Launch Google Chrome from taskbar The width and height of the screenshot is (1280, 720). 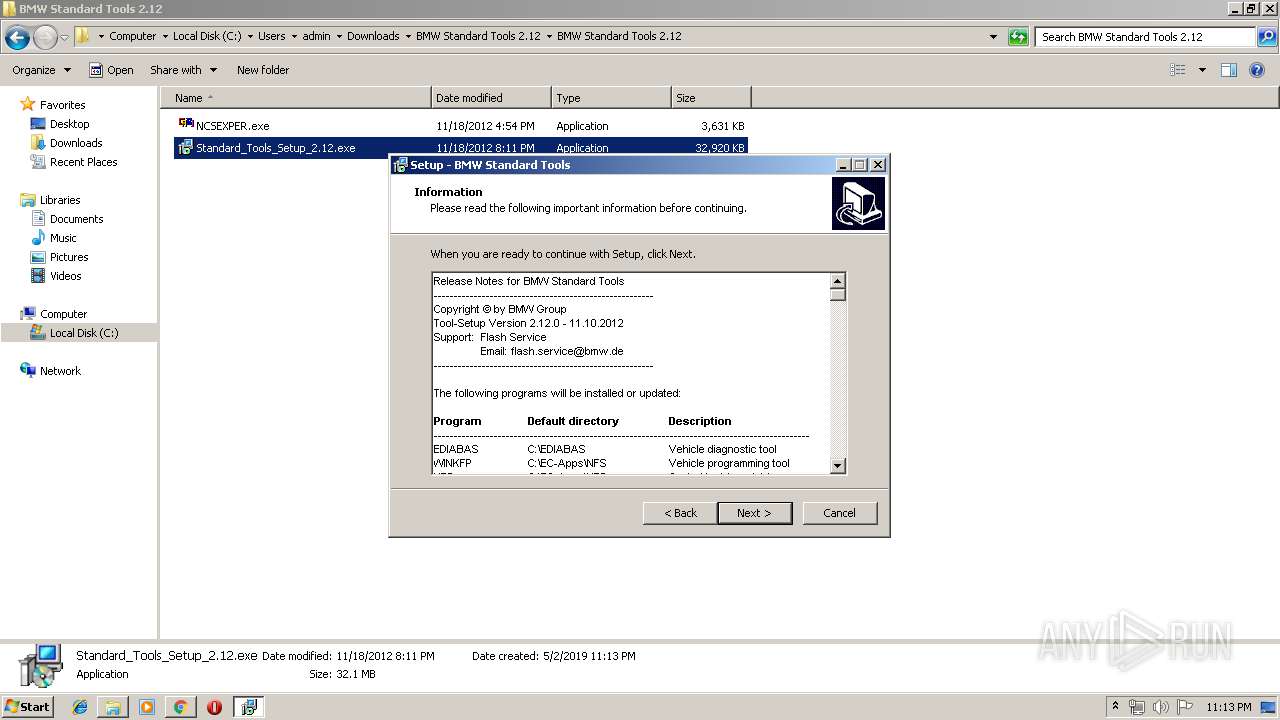(180, 707)
